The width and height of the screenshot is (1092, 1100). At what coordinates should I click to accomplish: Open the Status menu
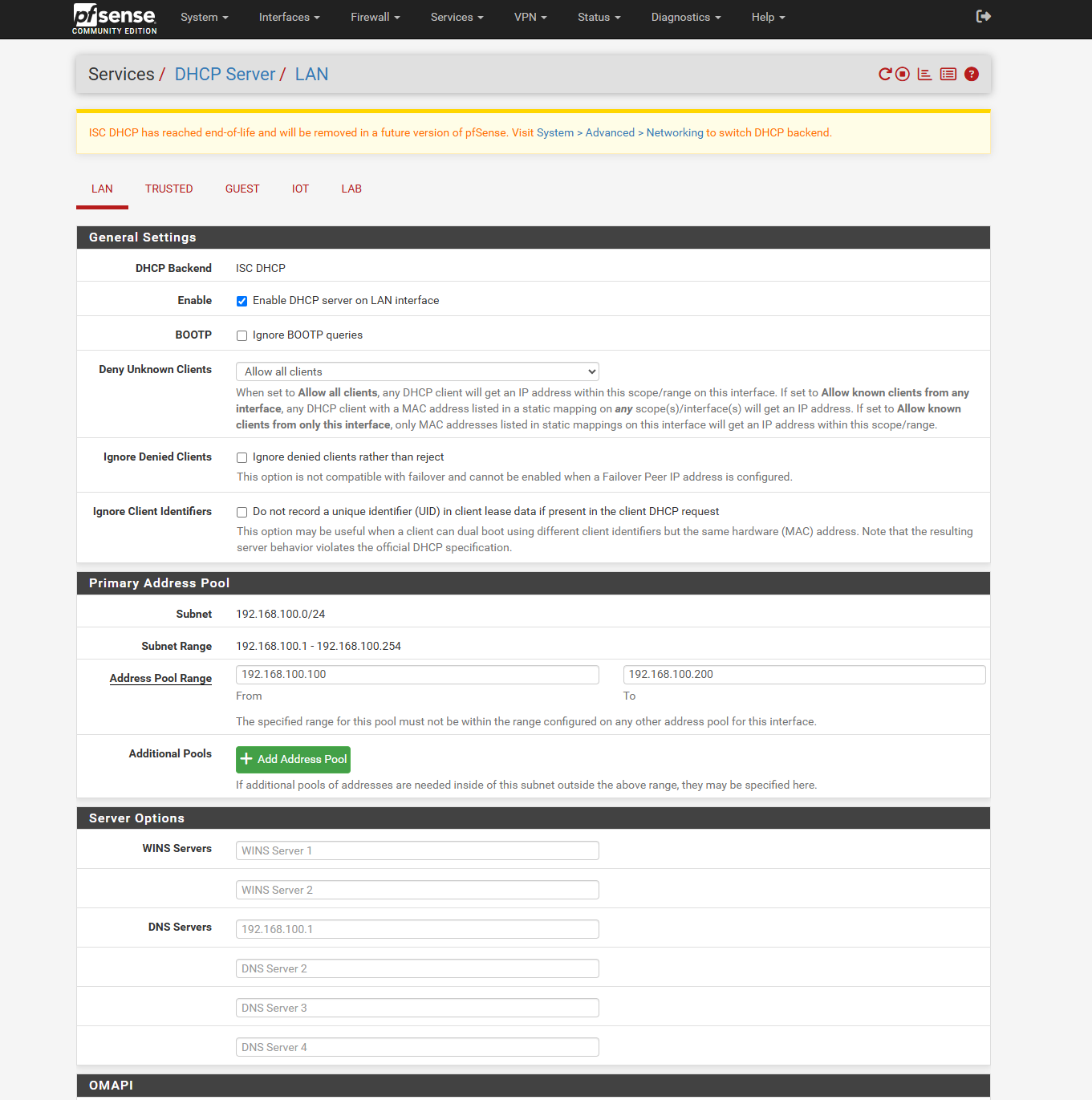coord(599,17)
